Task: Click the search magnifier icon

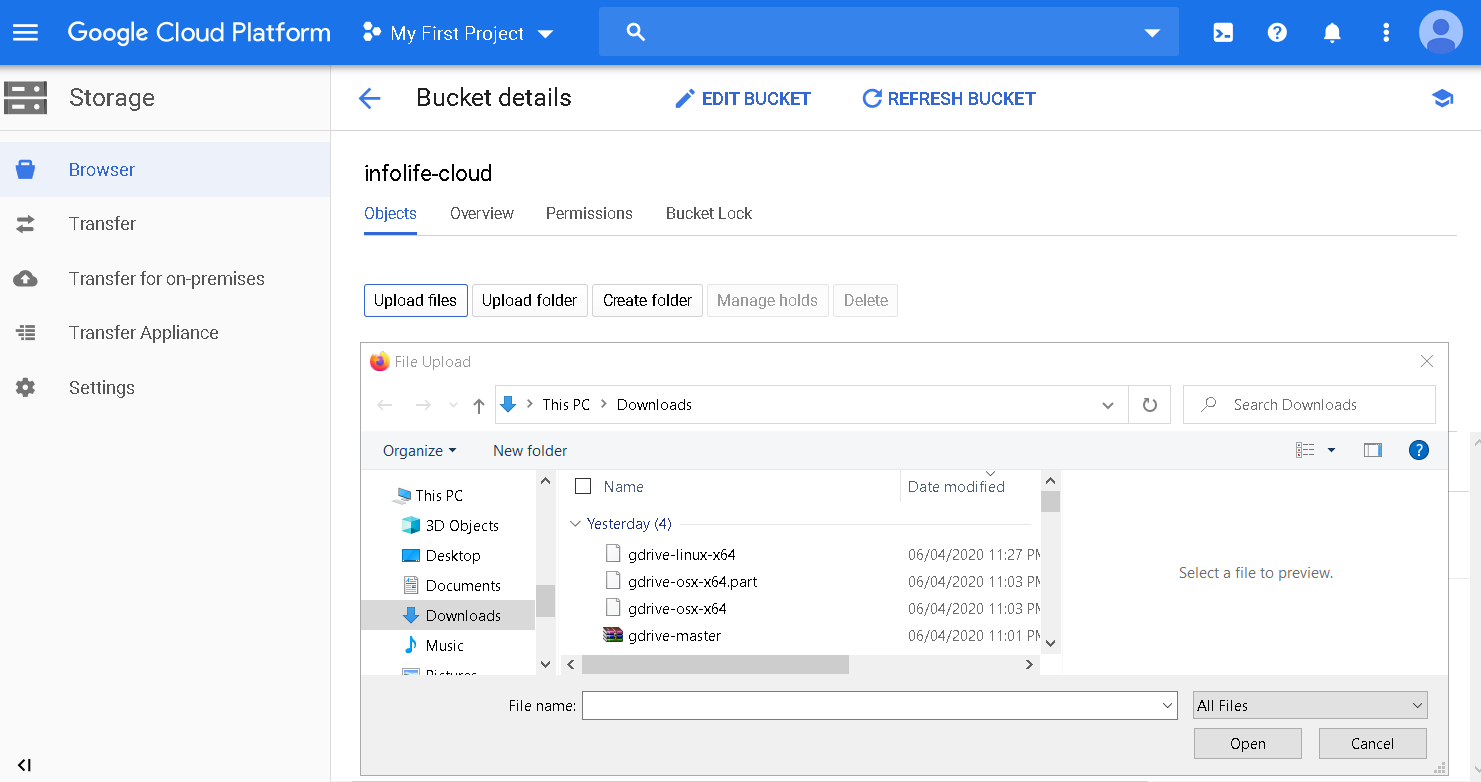Action: click(x=635, y=32)
